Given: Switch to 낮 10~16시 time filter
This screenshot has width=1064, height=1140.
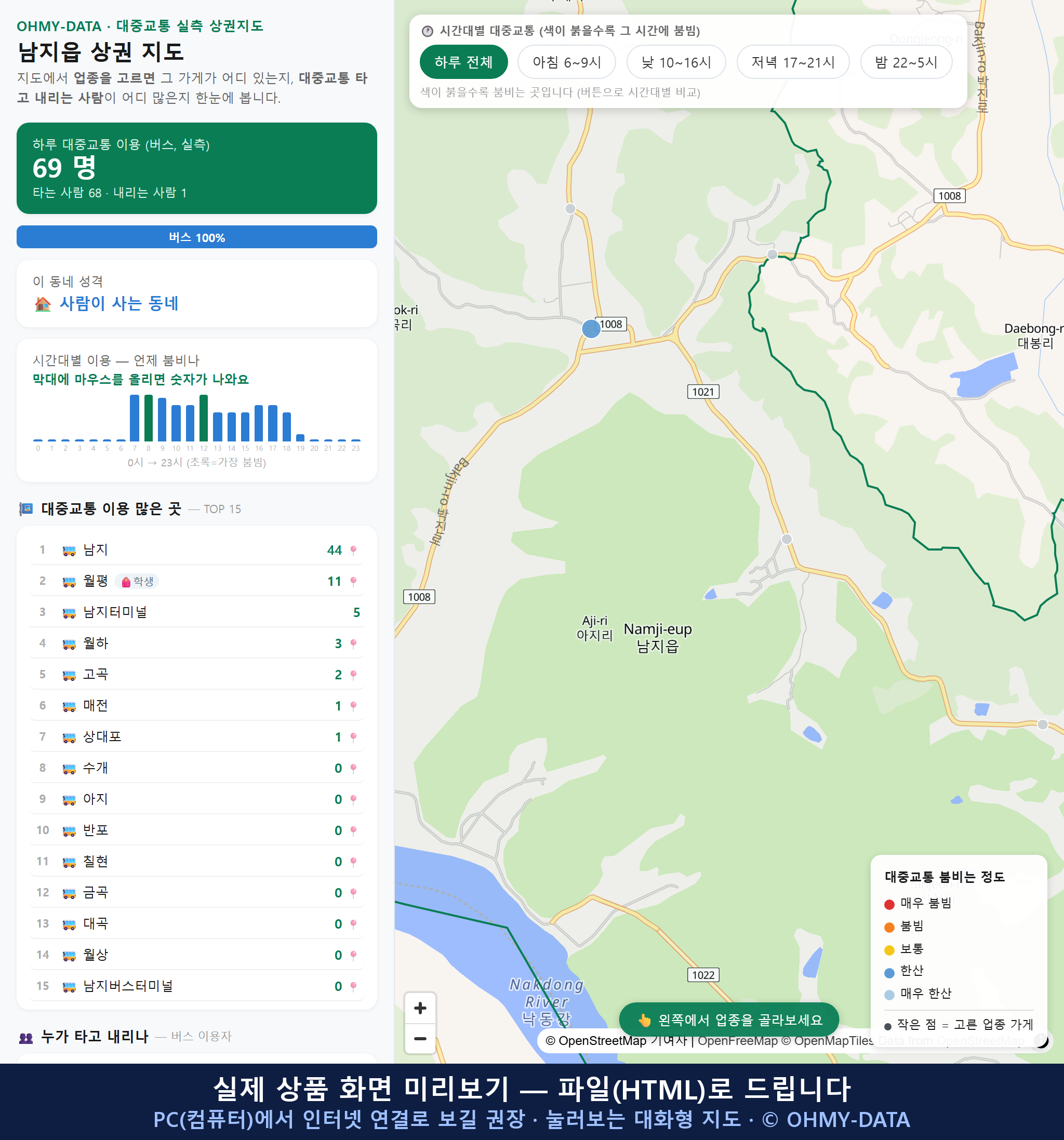Looking at the screenshot, I should click(676, 62).
